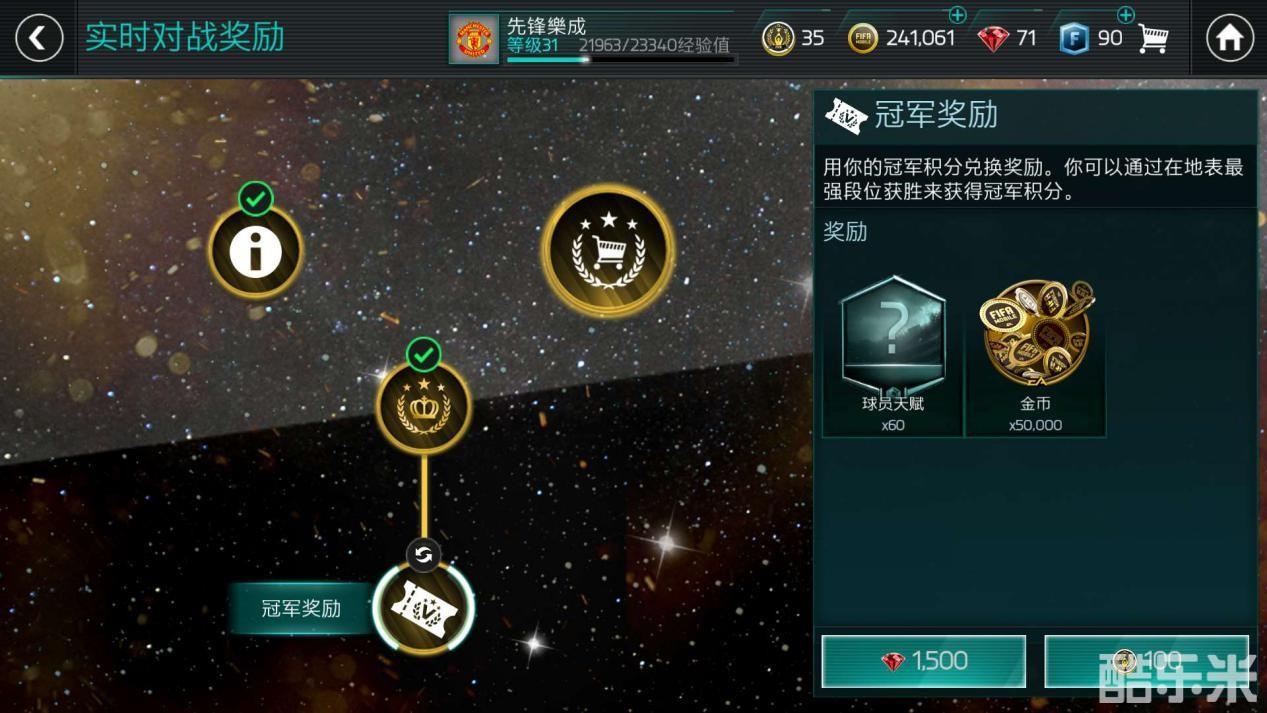Add more FIFA coins with plus icon
The width and height of the screenshot is (1267, 713).
pos(957,15)
